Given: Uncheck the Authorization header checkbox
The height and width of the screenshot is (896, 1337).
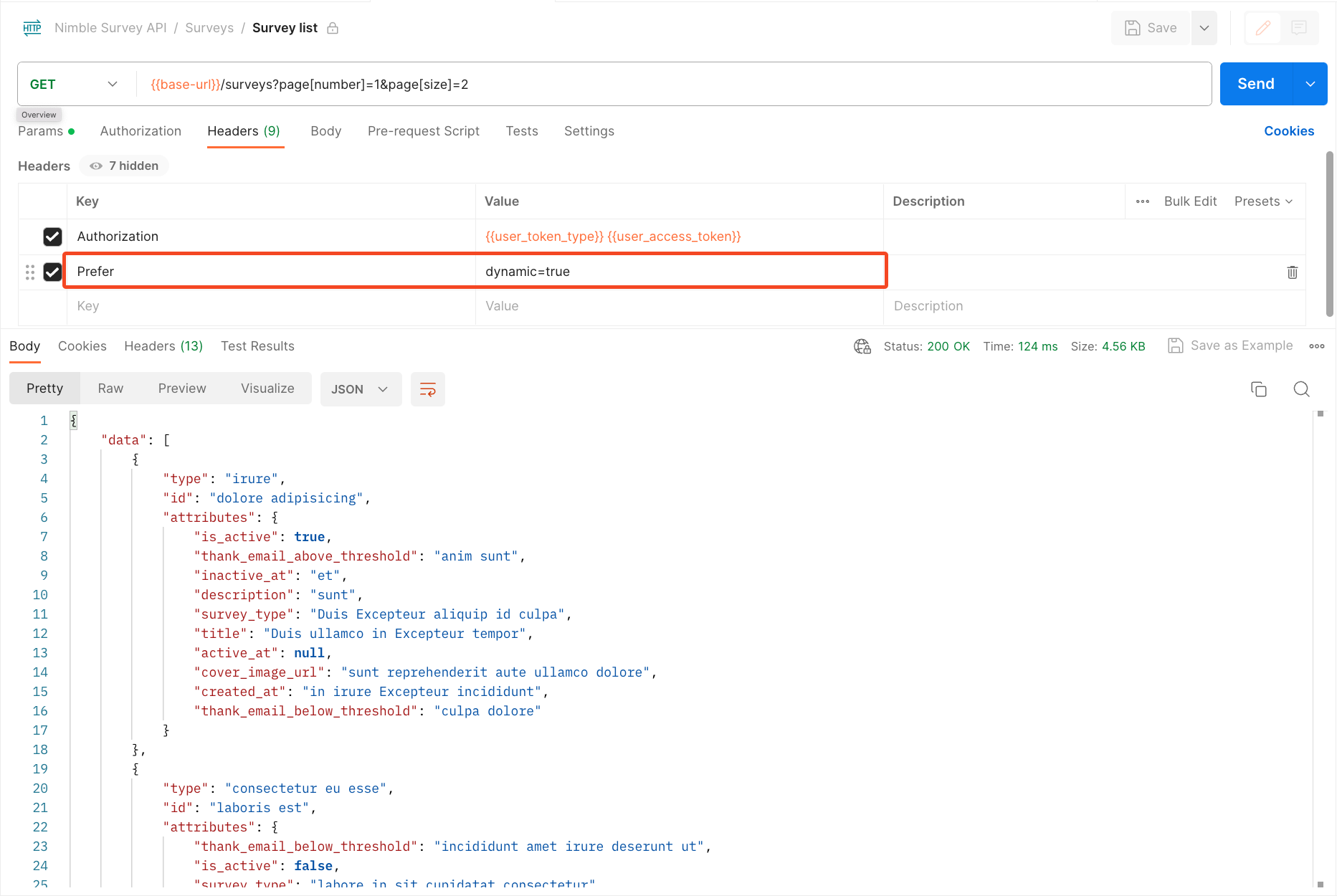Looking at the screenshot, I should [52, 237].
